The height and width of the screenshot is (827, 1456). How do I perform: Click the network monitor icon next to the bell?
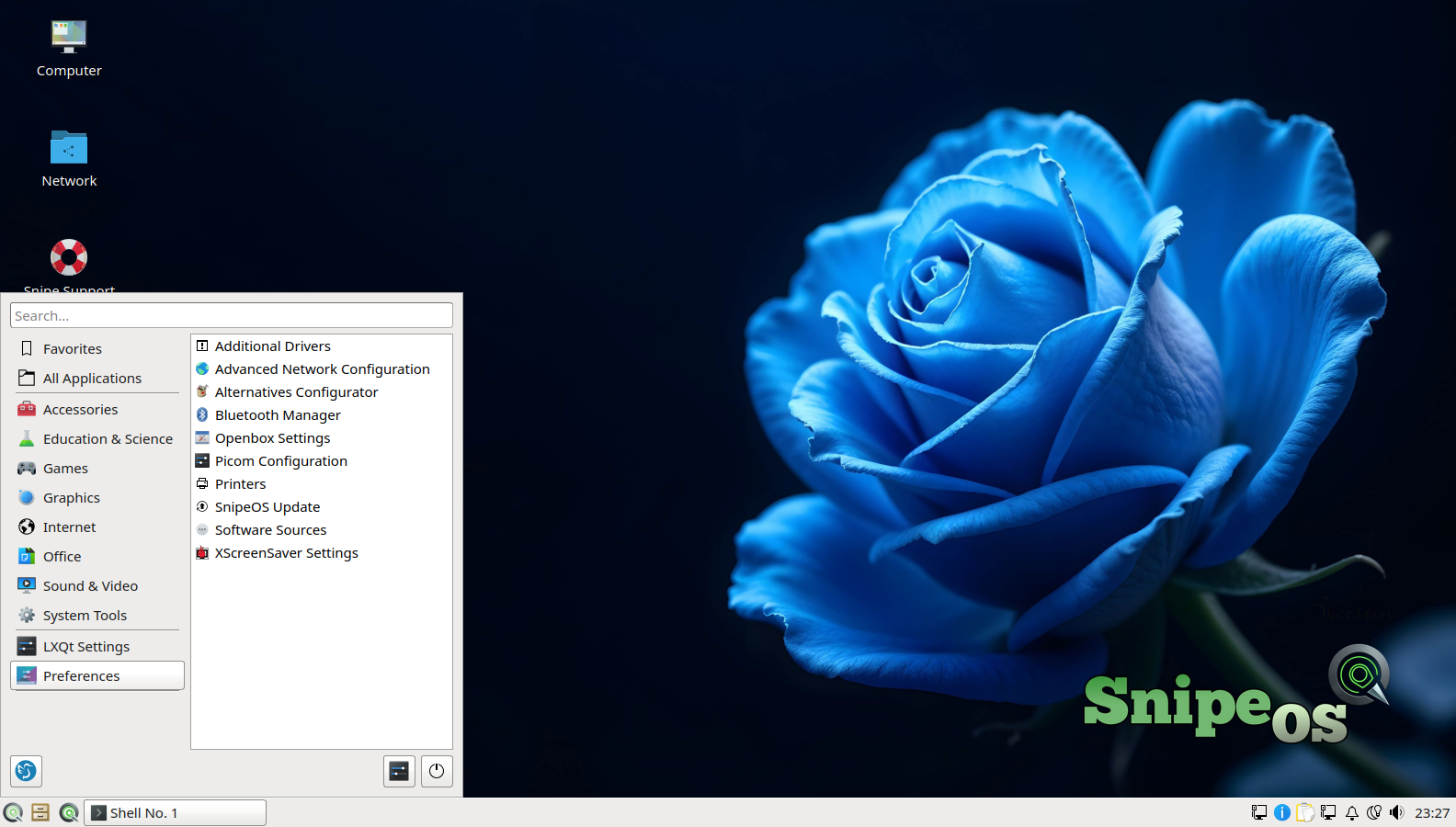coord(1328,812)
